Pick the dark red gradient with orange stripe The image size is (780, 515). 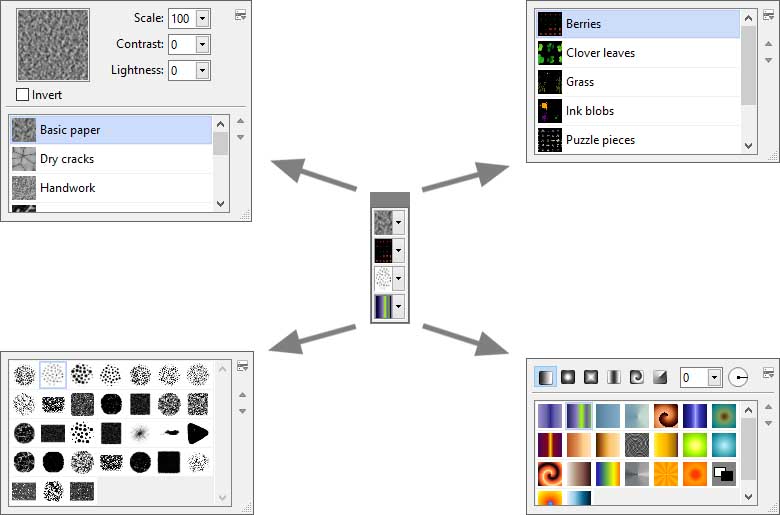[x=550, y=445]
